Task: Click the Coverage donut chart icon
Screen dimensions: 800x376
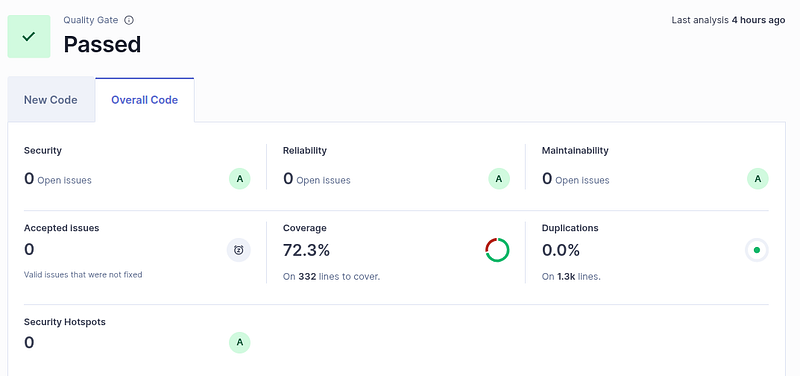Action: pyautogui.click(x=497, y=250)
